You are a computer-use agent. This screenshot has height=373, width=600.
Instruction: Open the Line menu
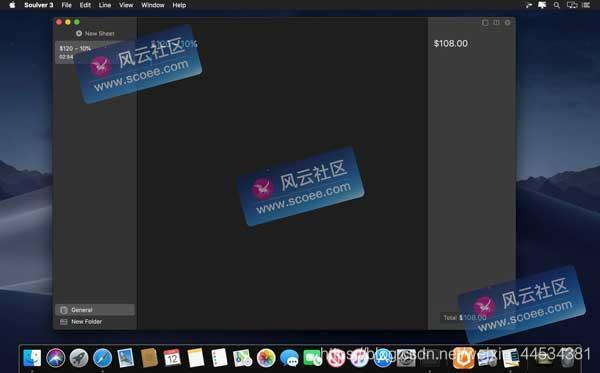pyautogui.click(x=105, y=5)
